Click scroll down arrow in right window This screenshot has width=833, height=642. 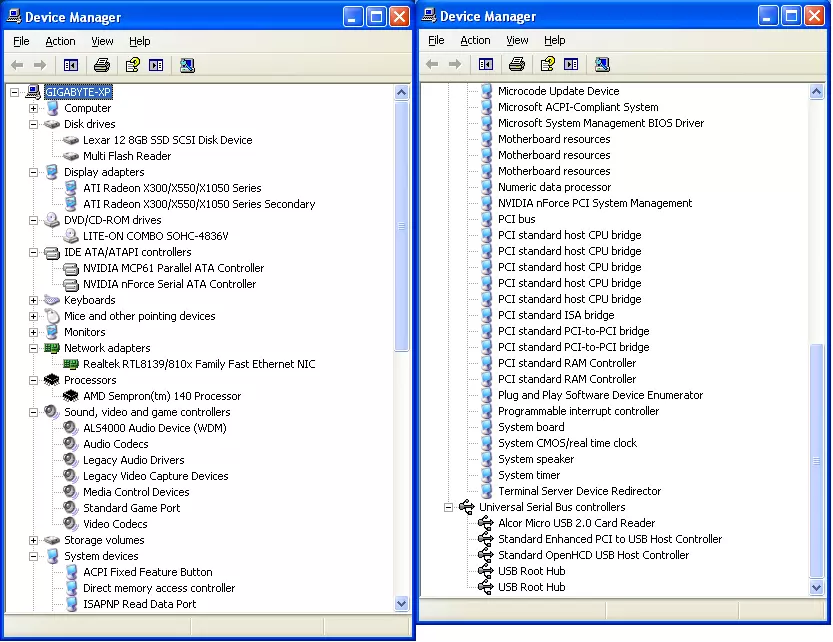[x=817, y=587]
